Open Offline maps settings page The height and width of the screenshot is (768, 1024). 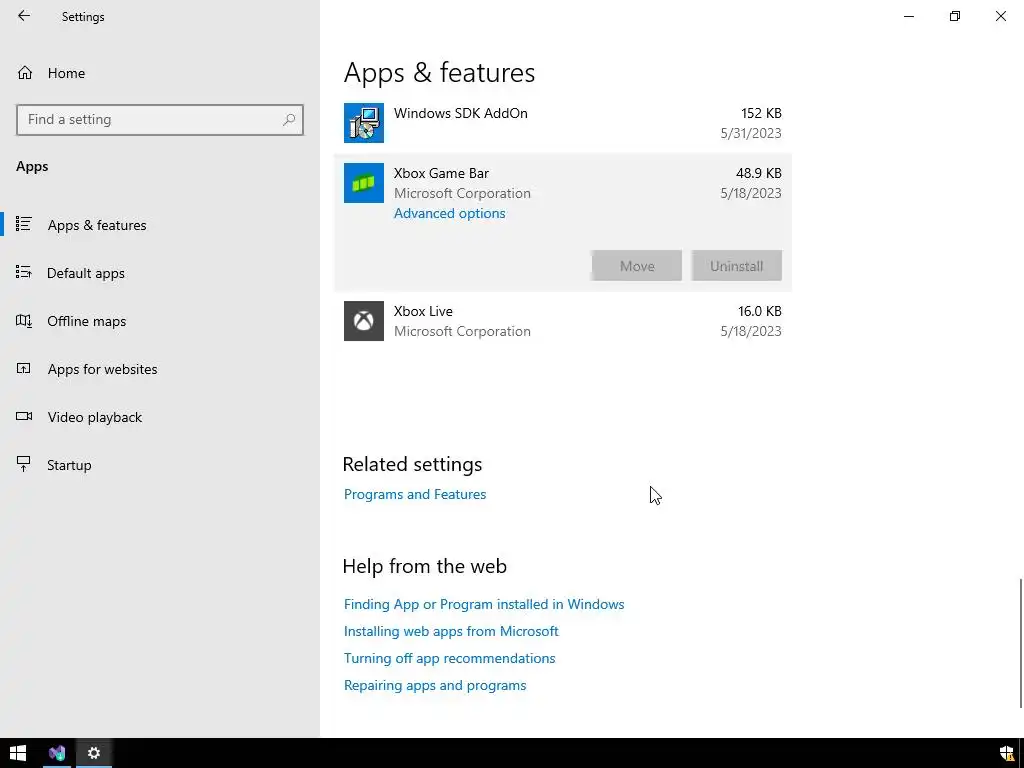pyautogui.click(x=160, y=321)
